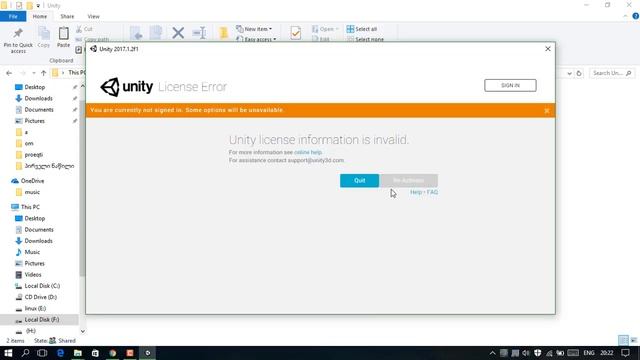Click Select none in ribbon
The width and height of the screenshot is (640, 360).
[365, 39]
